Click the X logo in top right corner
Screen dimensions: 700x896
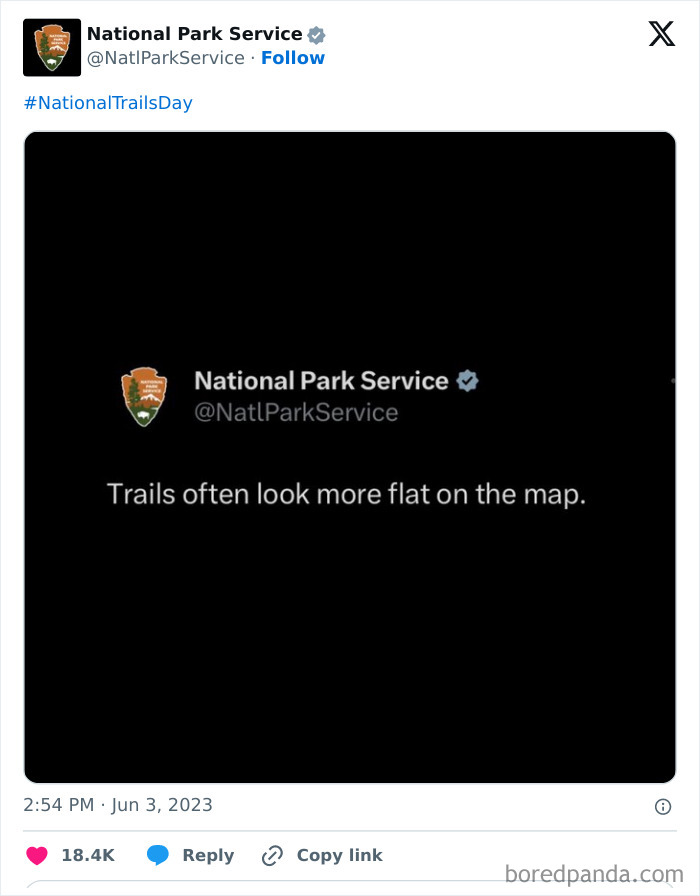661,34
